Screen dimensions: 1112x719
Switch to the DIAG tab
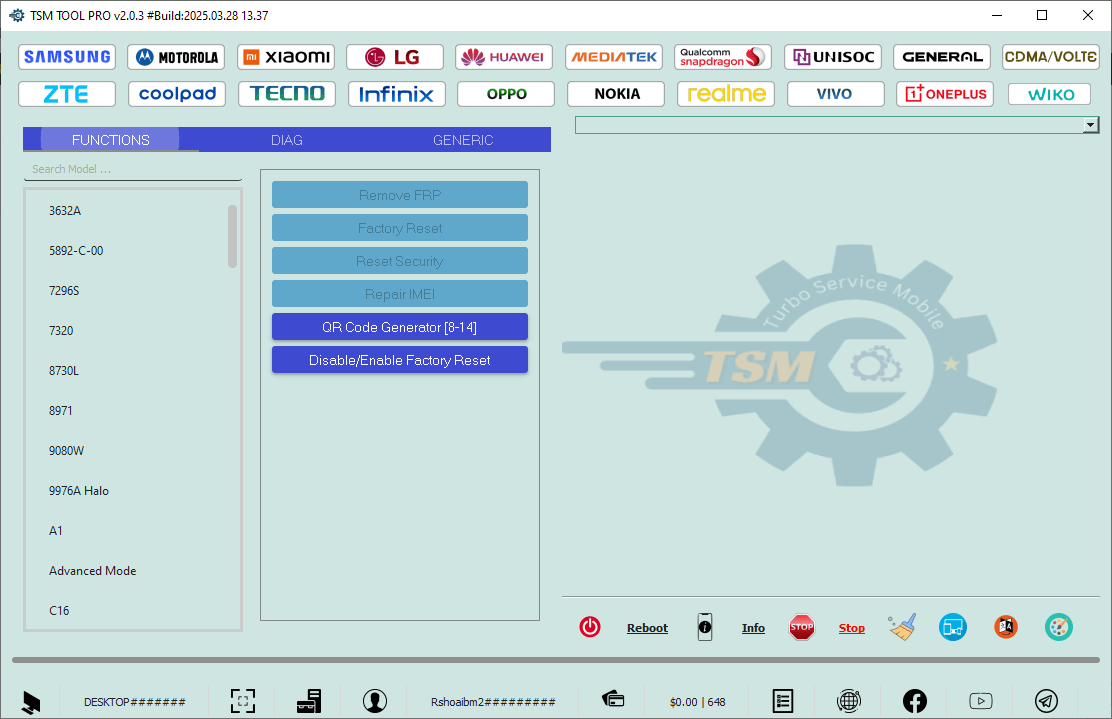tap(286, 140)
